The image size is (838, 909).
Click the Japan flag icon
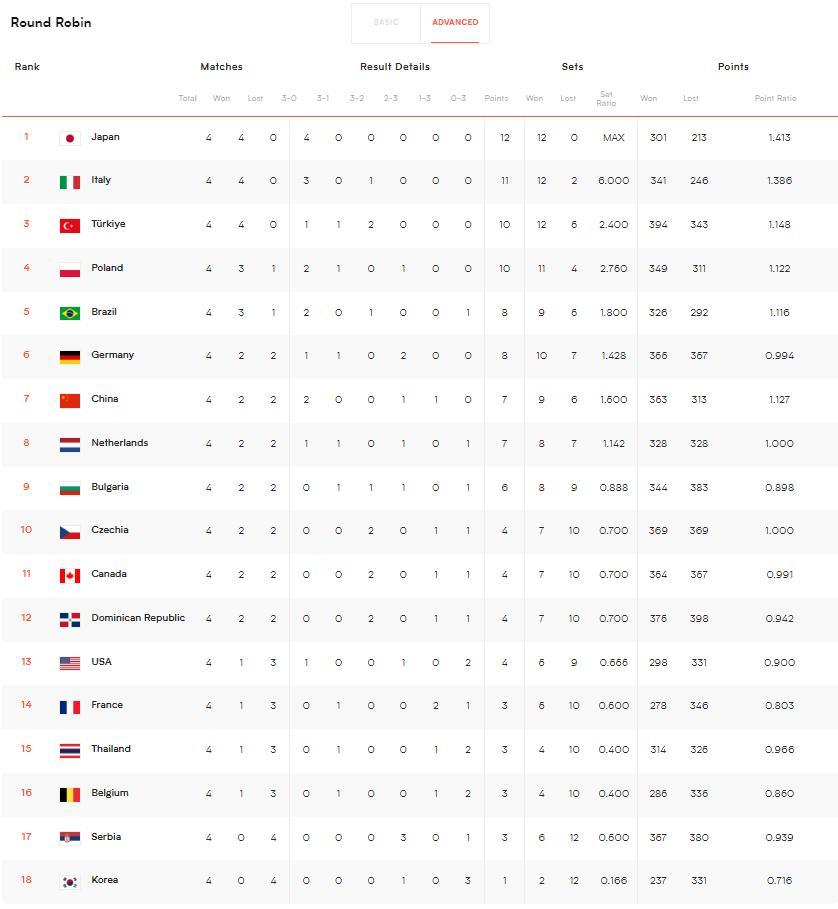click(x=70, y=138)
